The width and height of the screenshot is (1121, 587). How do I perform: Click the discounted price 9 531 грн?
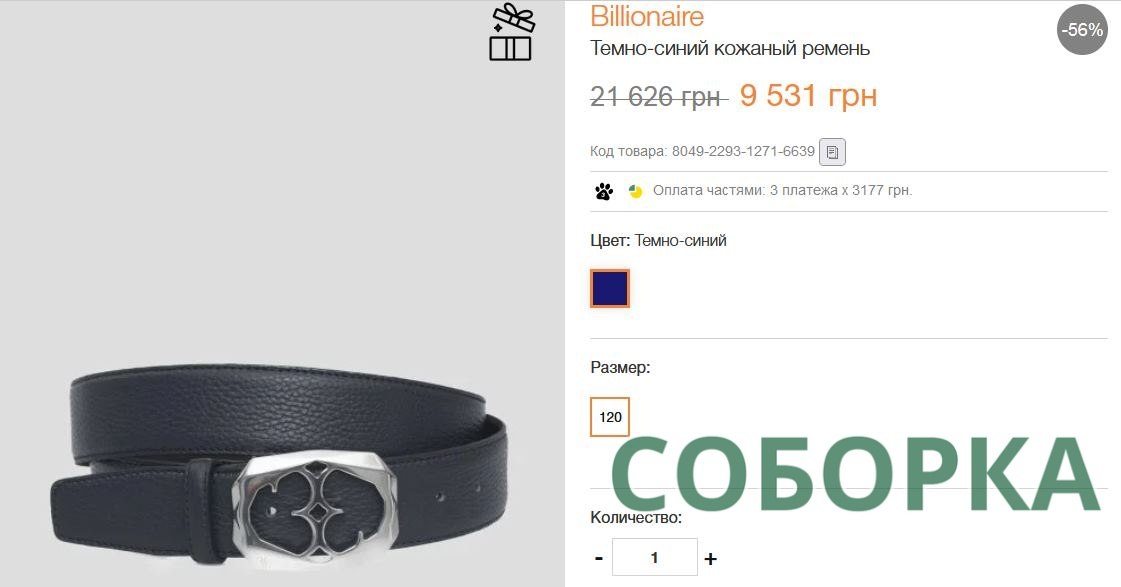pyautogui.click(x=808, y=96)
